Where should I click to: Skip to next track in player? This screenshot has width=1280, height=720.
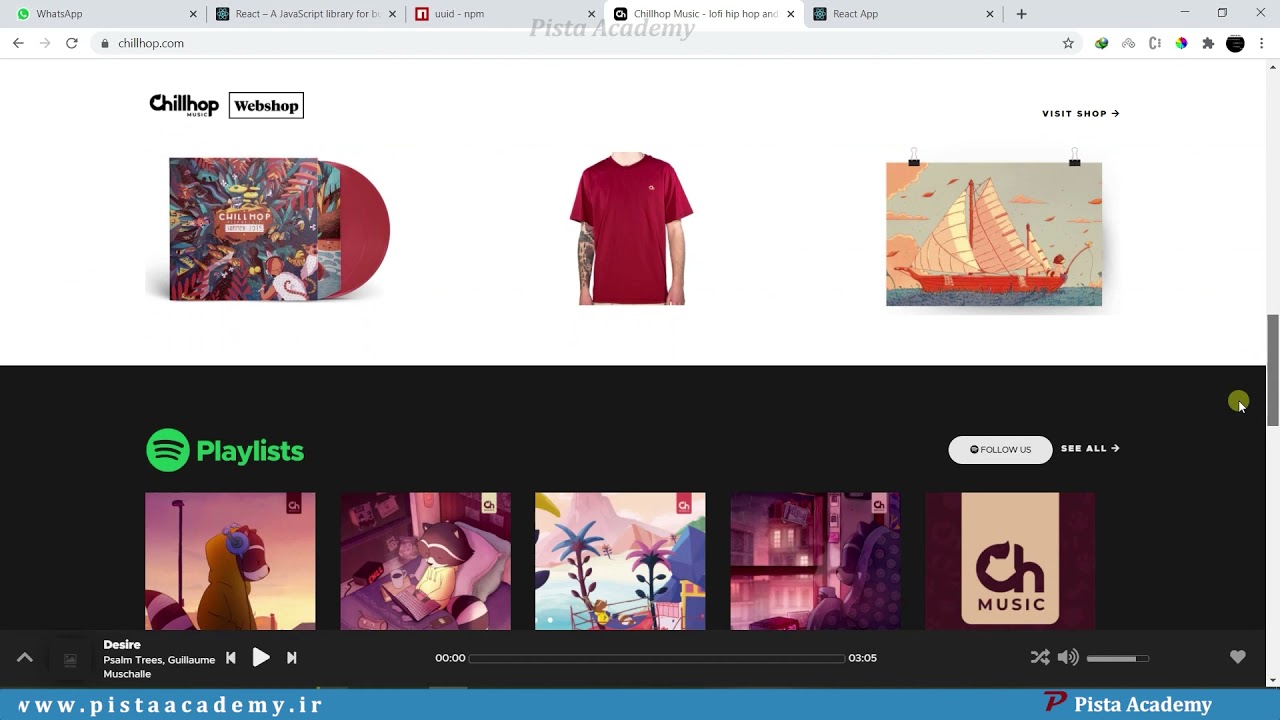pyautogui.click(x=292, y=657)
